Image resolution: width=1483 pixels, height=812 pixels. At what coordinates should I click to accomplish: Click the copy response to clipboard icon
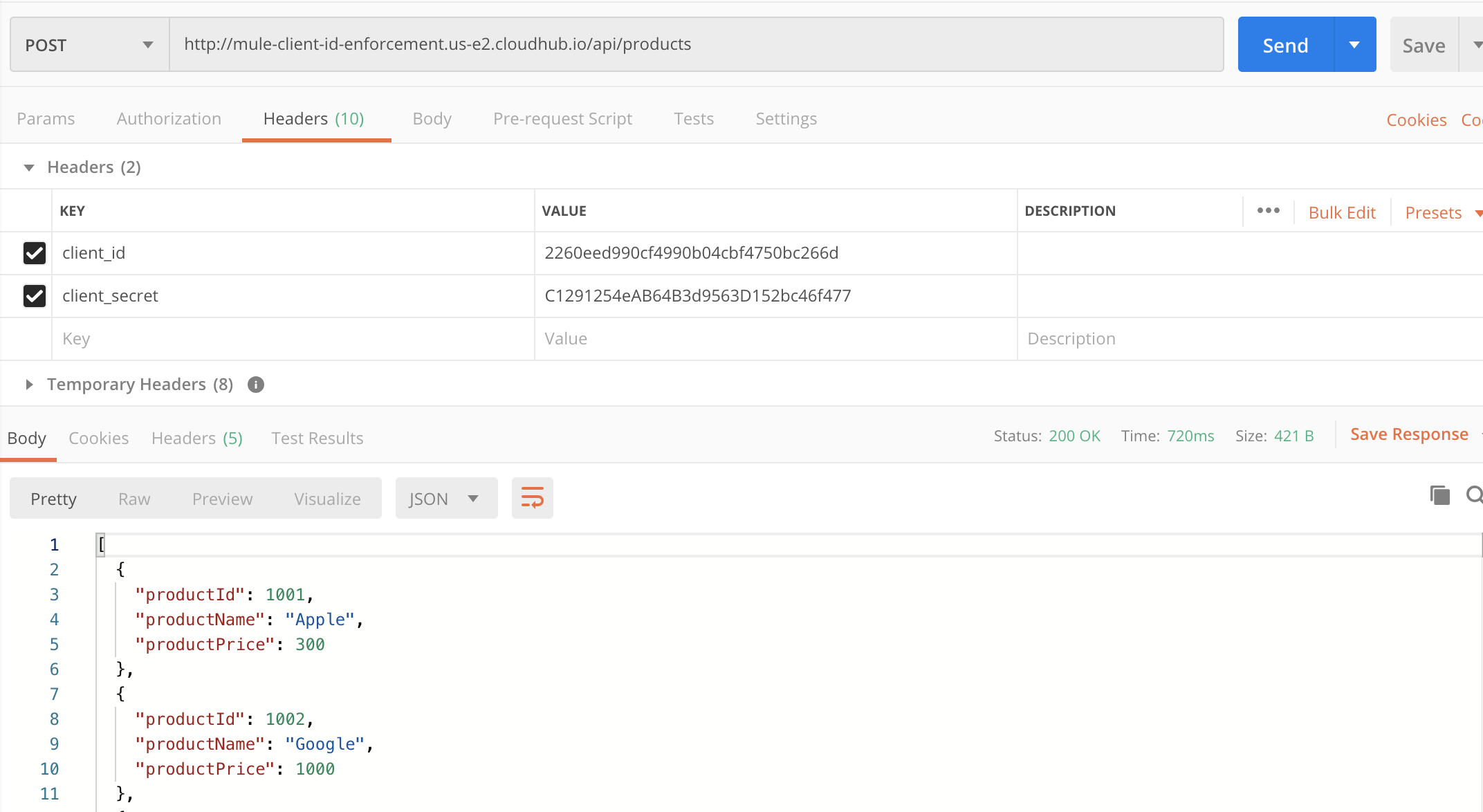(1439, 495)
